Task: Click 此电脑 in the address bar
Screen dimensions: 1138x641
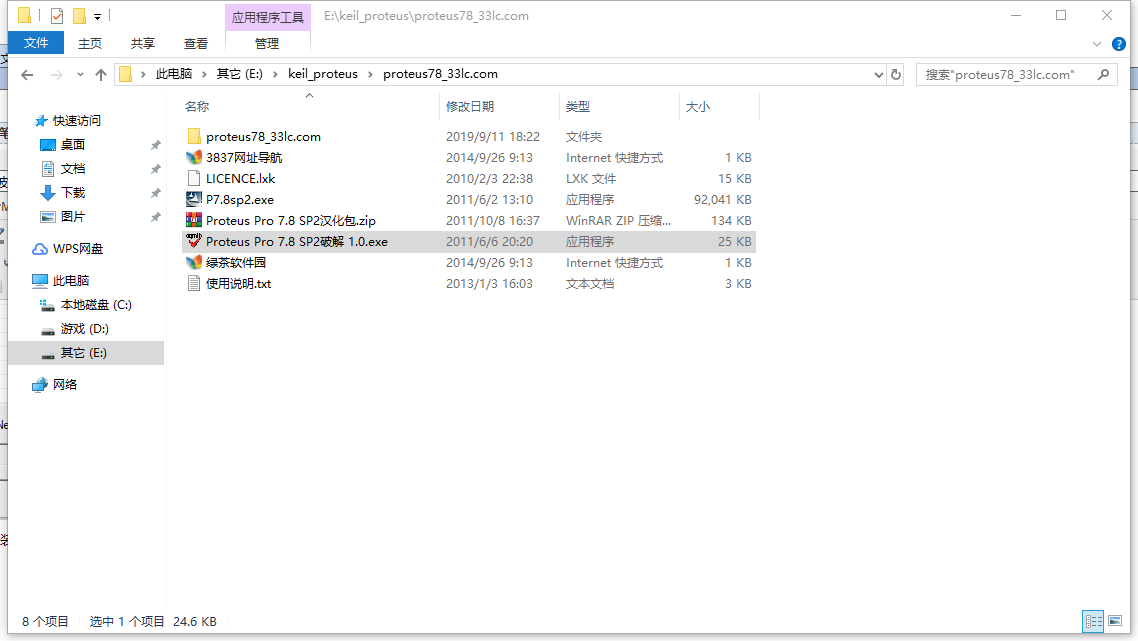Action: tap(173, 74)
